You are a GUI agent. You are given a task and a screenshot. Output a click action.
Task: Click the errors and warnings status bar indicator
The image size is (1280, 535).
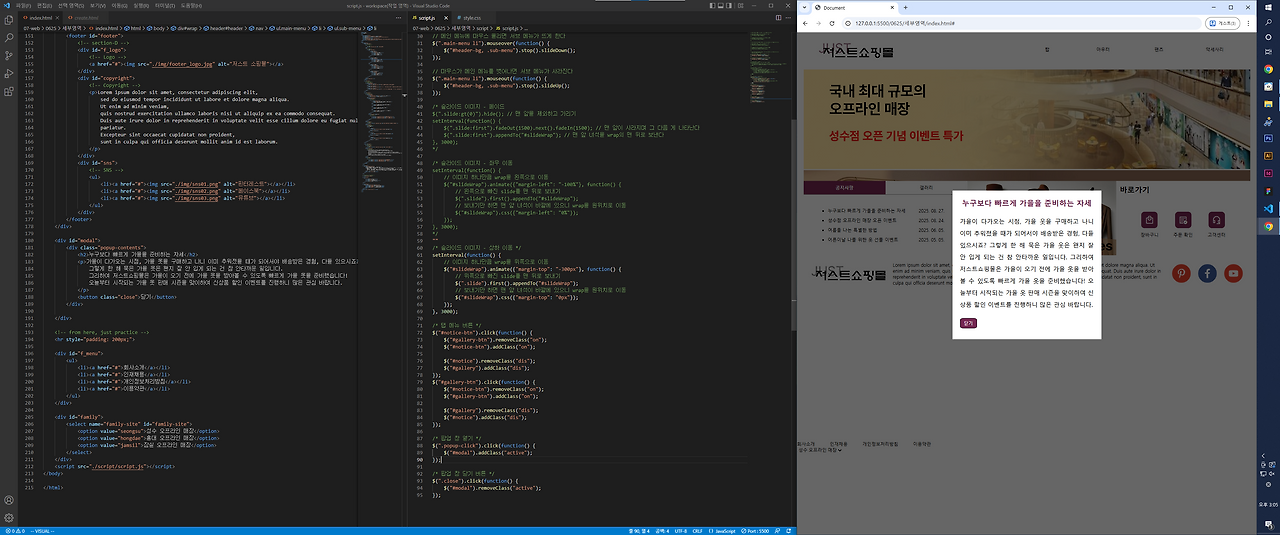(17, 531)
